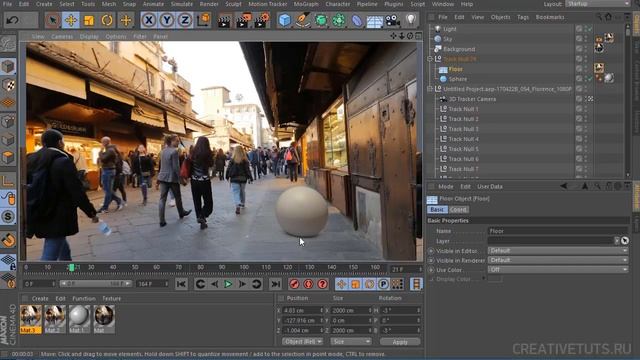The width and height of the screenshot is (640, 360).
Task: Open Object Manager Tags menu
Action: [523, 17]
